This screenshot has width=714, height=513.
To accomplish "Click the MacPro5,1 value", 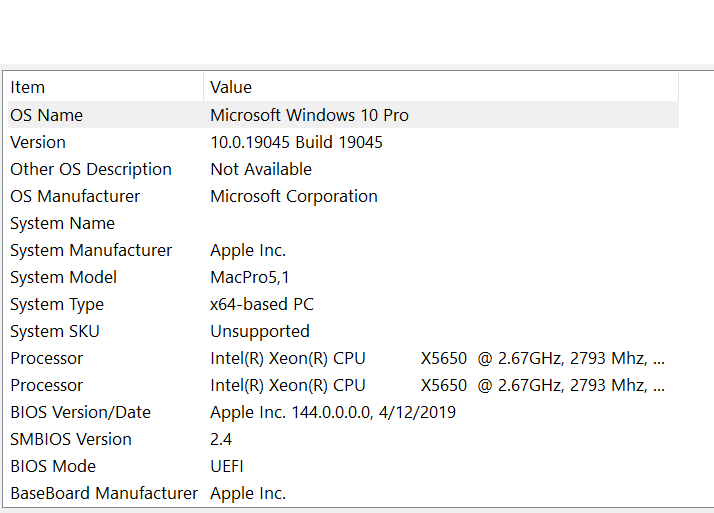I will [x=250, y=277].
